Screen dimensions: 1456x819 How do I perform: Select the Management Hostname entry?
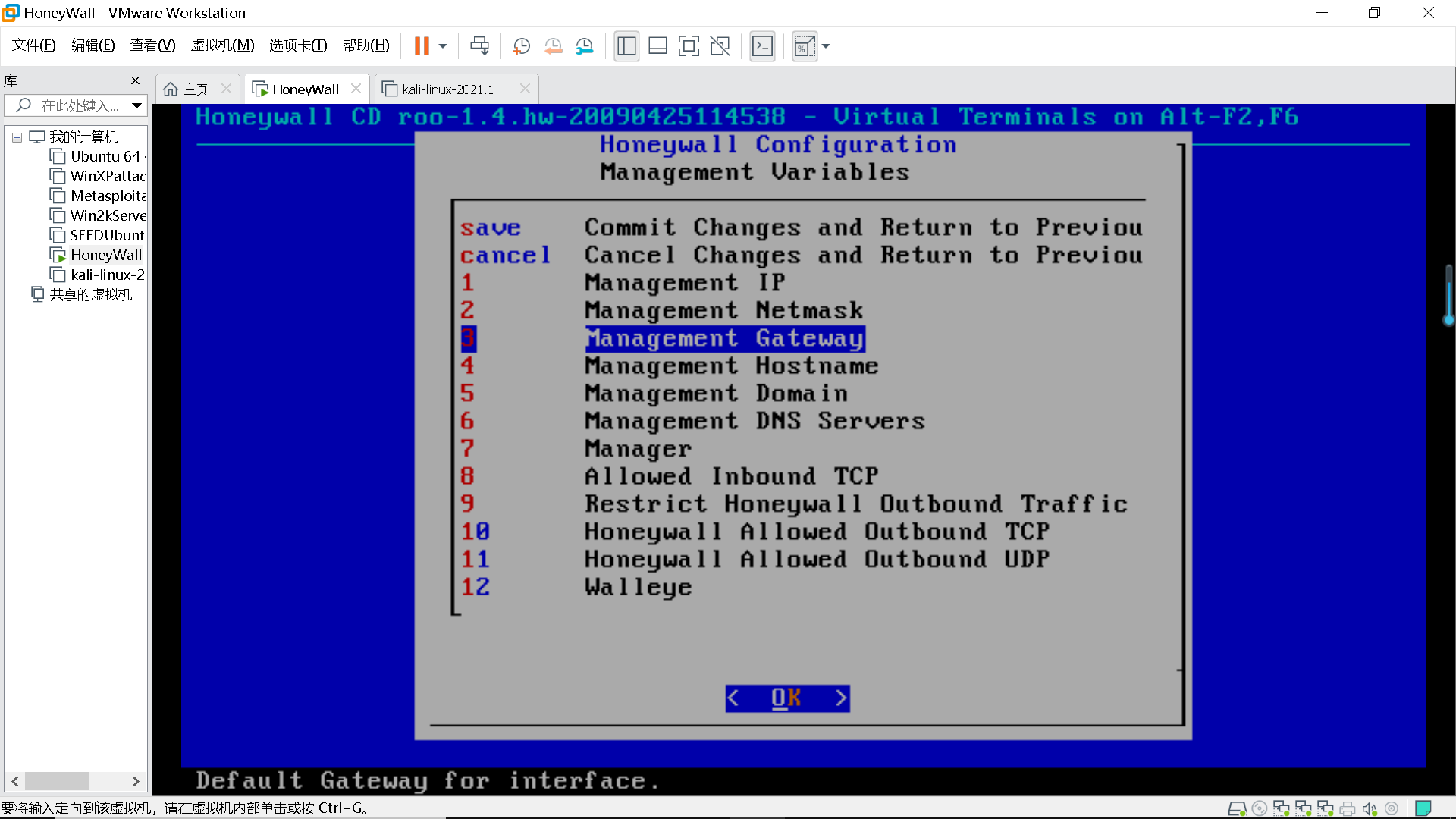click(731, 366)
